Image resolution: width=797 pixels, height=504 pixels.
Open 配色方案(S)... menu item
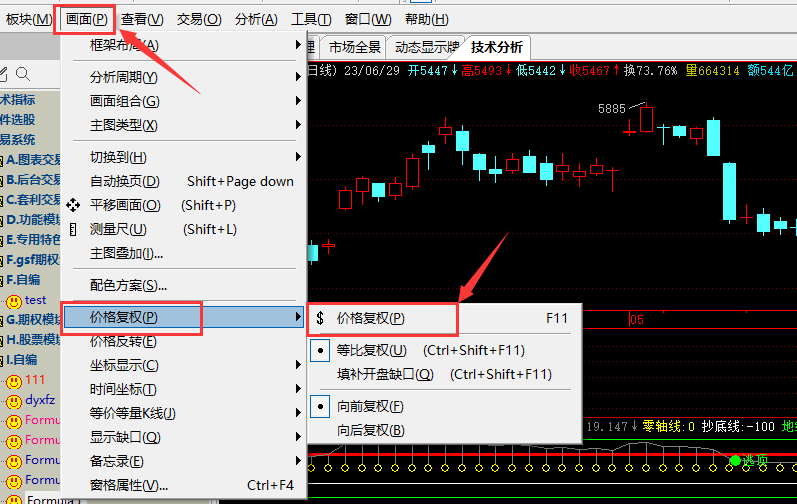click(x=184, y=285)
